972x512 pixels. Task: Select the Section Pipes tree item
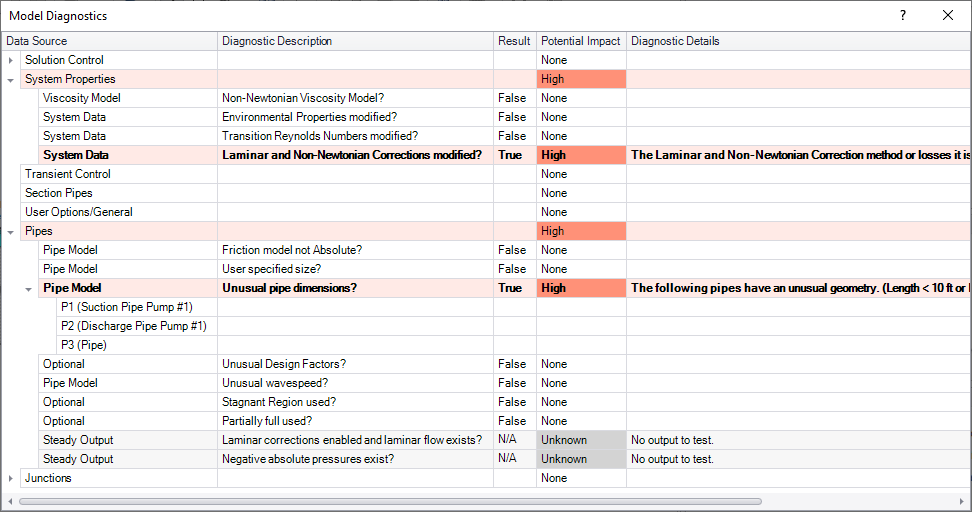[x=58, y=193]
